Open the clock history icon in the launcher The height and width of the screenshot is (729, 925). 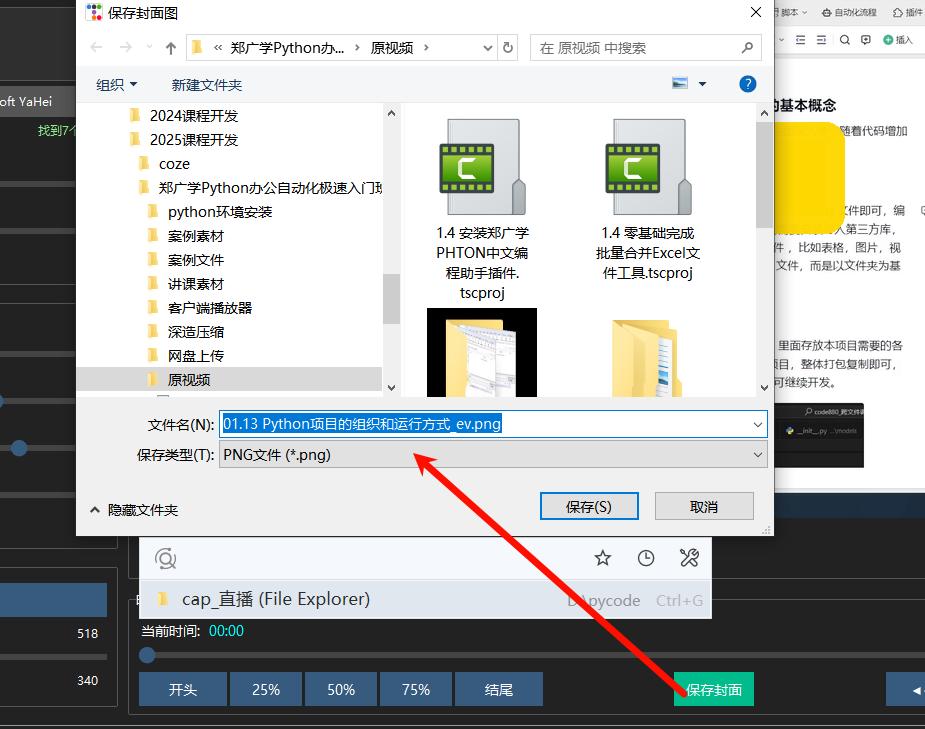coord(646,558)
